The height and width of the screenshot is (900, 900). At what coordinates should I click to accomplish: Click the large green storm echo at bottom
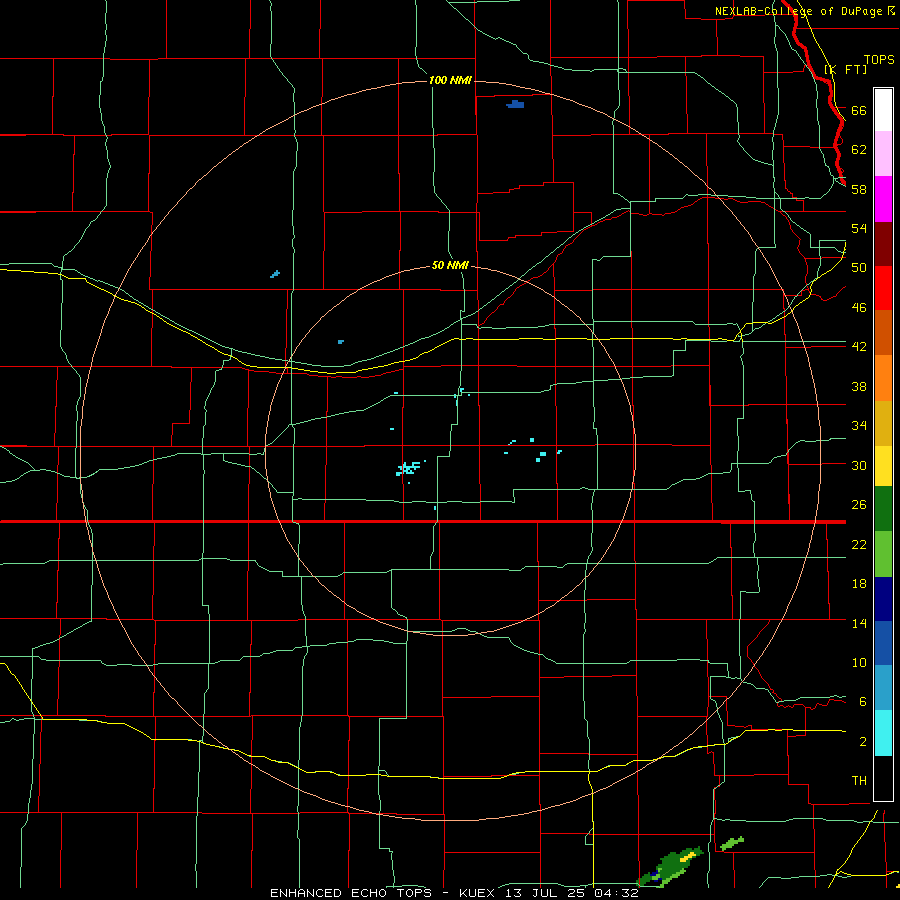pos(670,867)
